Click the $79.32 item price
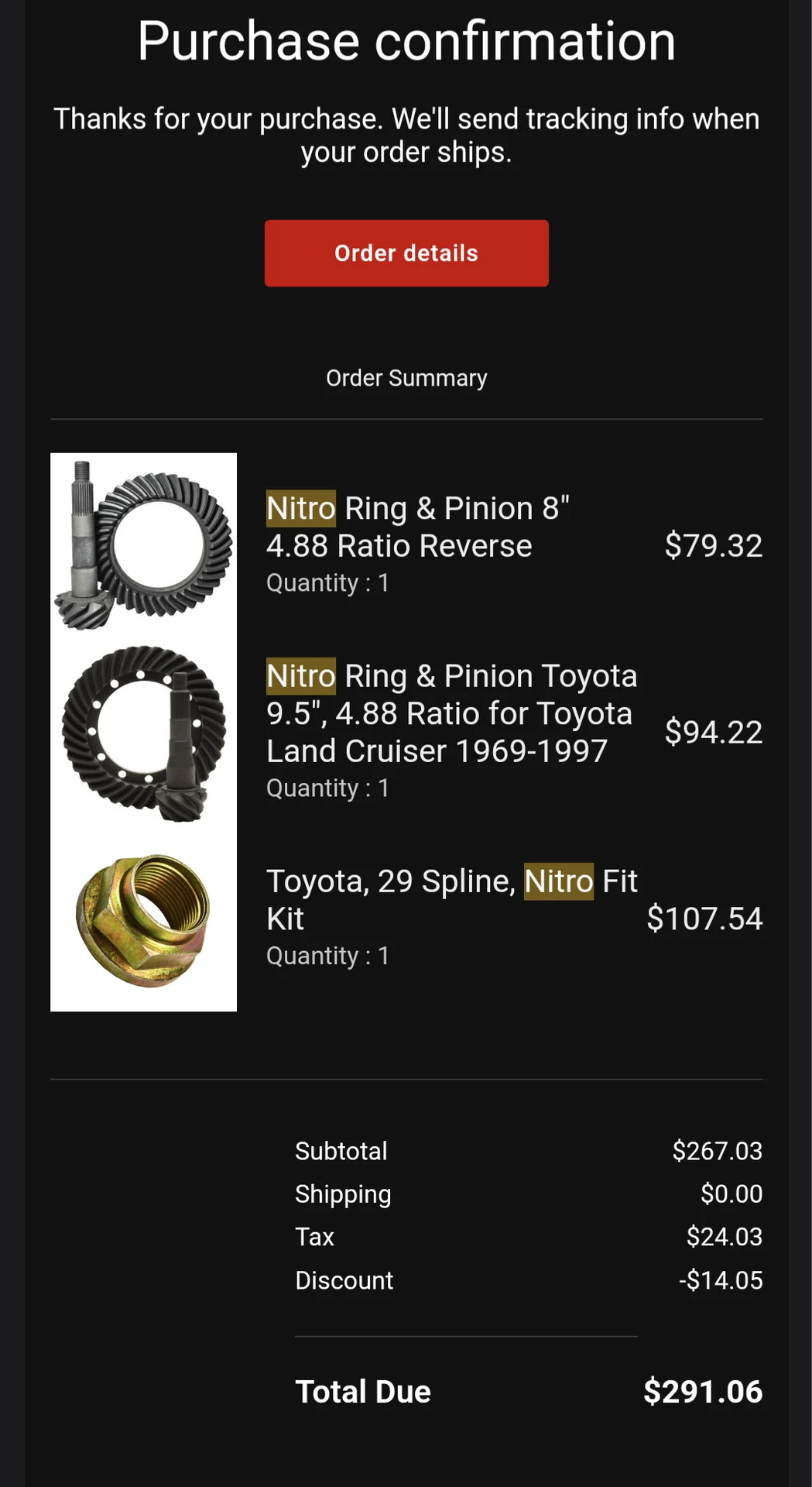Viewport: 812px width, 1487px height. [x=713, y=546]
